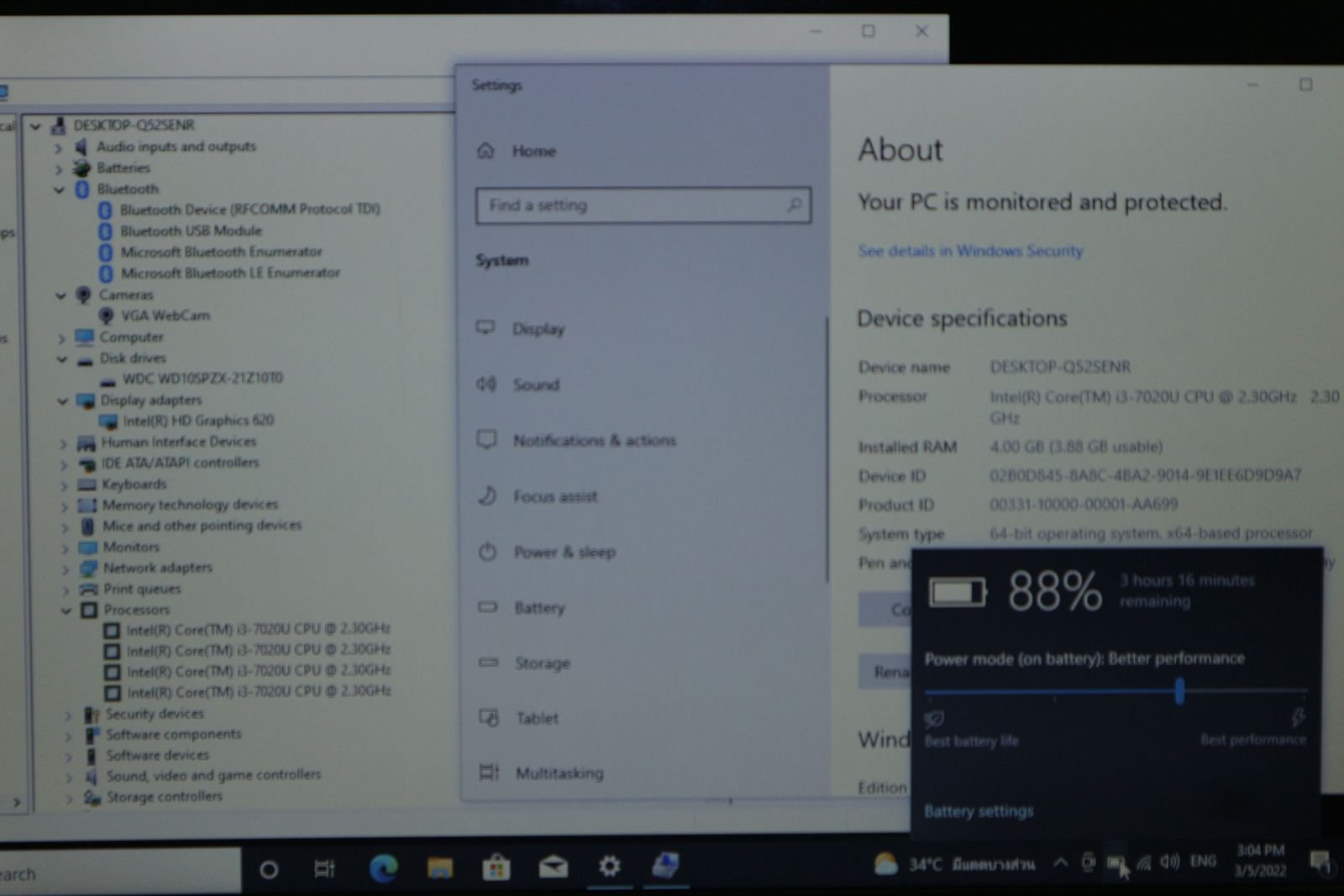Click the Find a setting search box
1344x896 pixels.
tap(643, 205)
